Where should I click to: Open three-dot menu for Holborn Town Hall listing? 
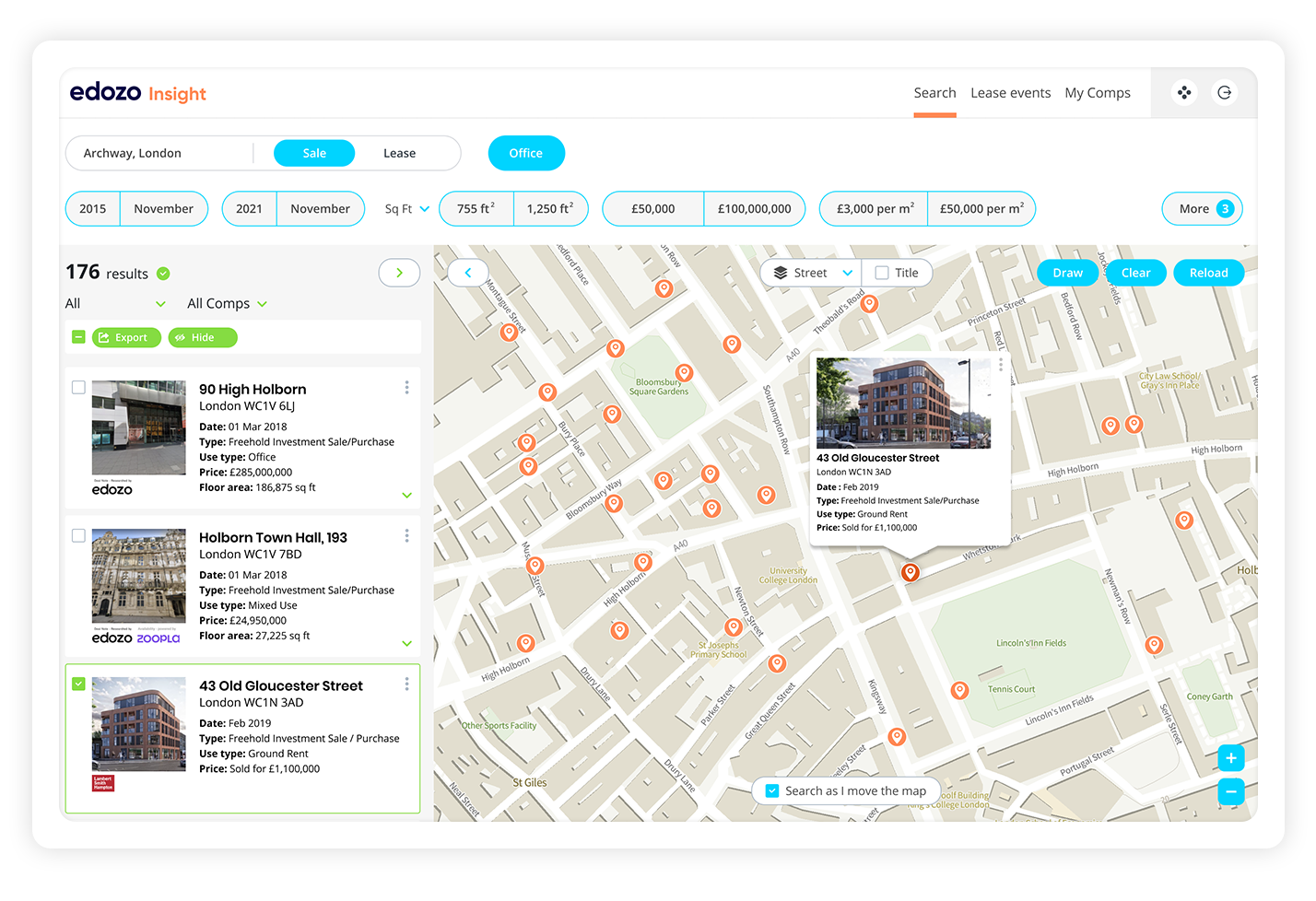point(406,536)
